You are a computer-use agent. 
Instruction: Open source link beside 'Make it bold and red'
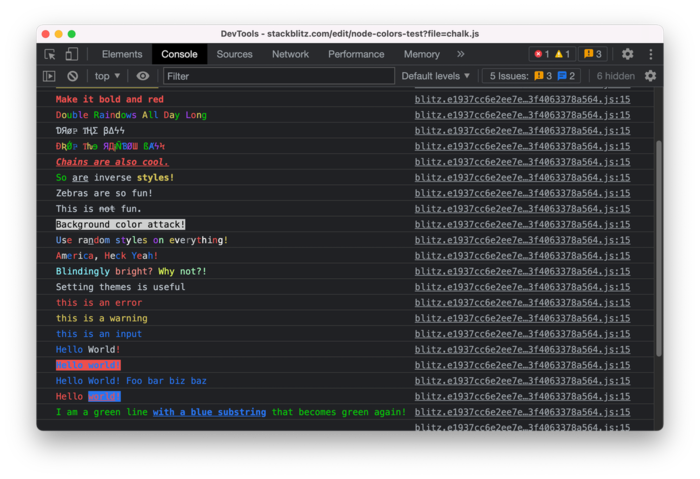[522, 99]
